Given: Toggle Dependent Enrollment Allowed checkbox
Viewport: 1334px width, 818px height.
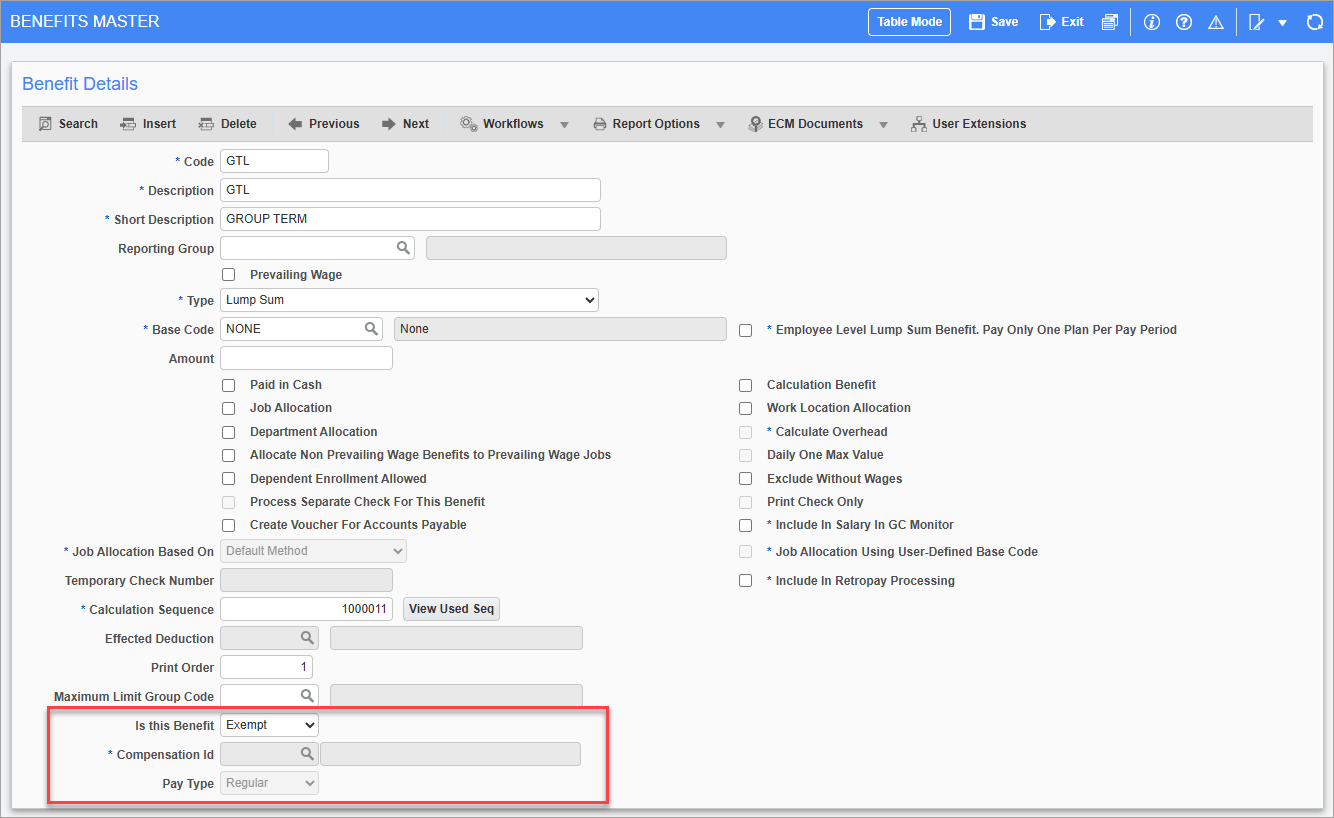Looking at the screenshot, I should click(x=229, y=479).
